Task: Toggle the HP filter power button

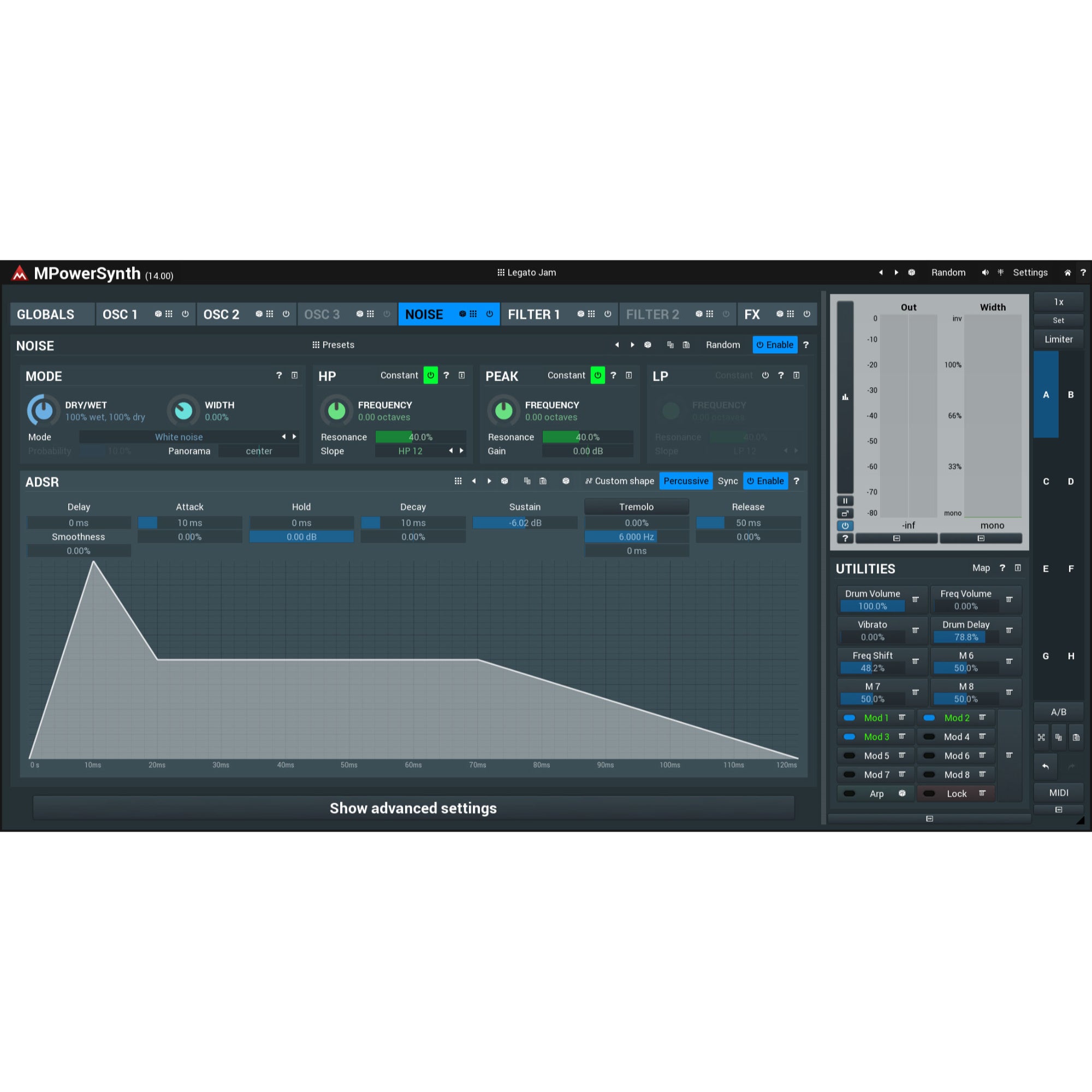Action: (x=431, y=375)
